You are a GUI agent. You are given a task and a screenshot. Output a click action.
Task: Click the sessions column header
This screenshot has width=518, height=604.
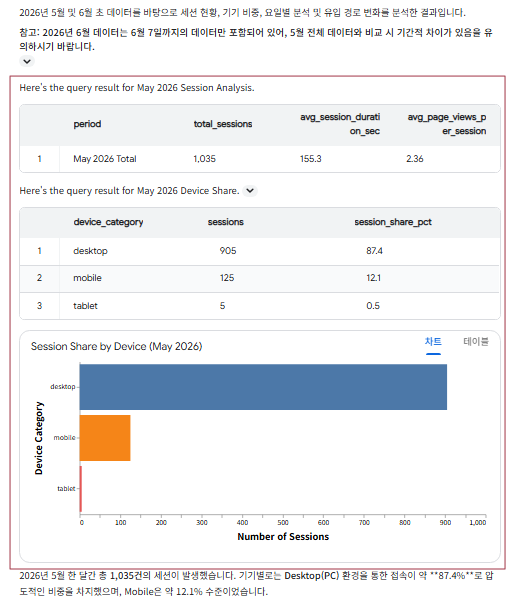tap(226, 222)
